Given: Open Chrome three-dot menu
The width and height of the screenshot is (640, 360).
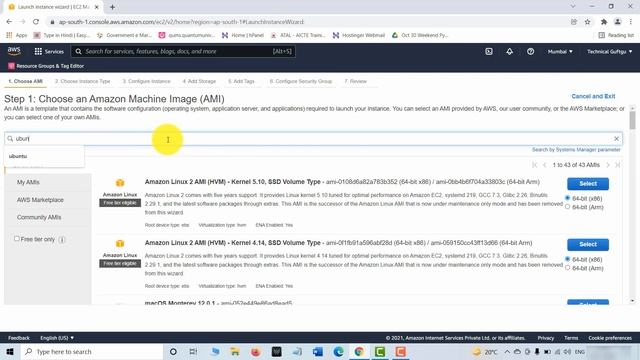Looking at the screenshot, I should (631, 22).
